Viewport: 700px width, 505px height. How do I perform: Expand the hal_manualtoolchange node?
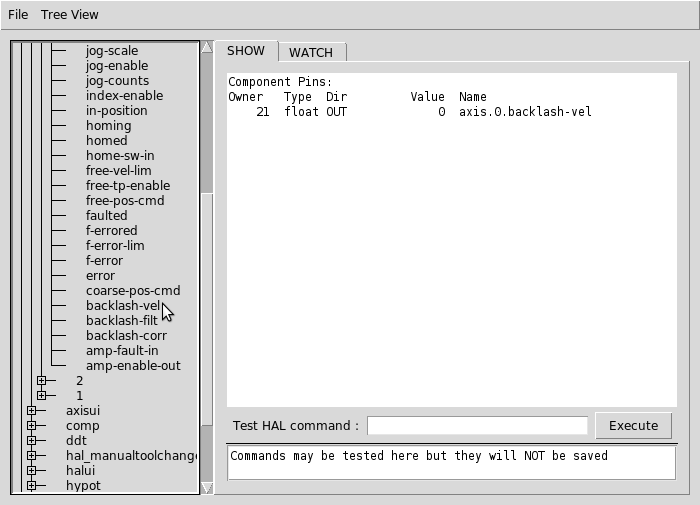click(x=31, y=455)
